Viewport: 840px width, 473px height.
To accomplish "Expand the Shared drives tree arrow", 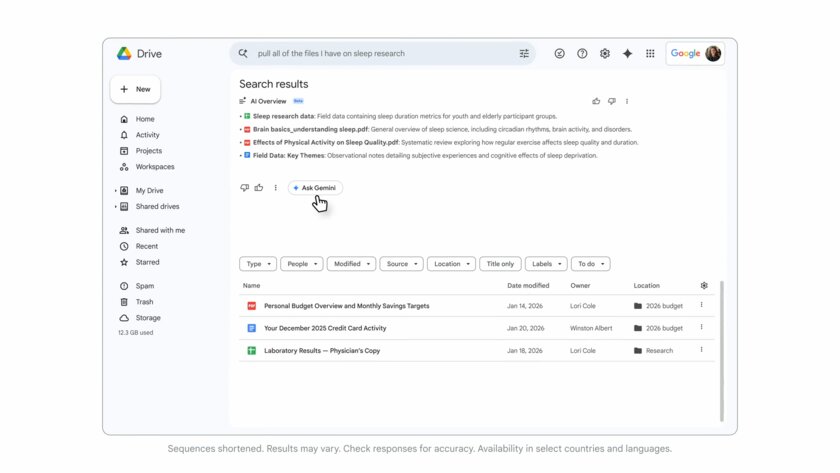I will (115, 207).
